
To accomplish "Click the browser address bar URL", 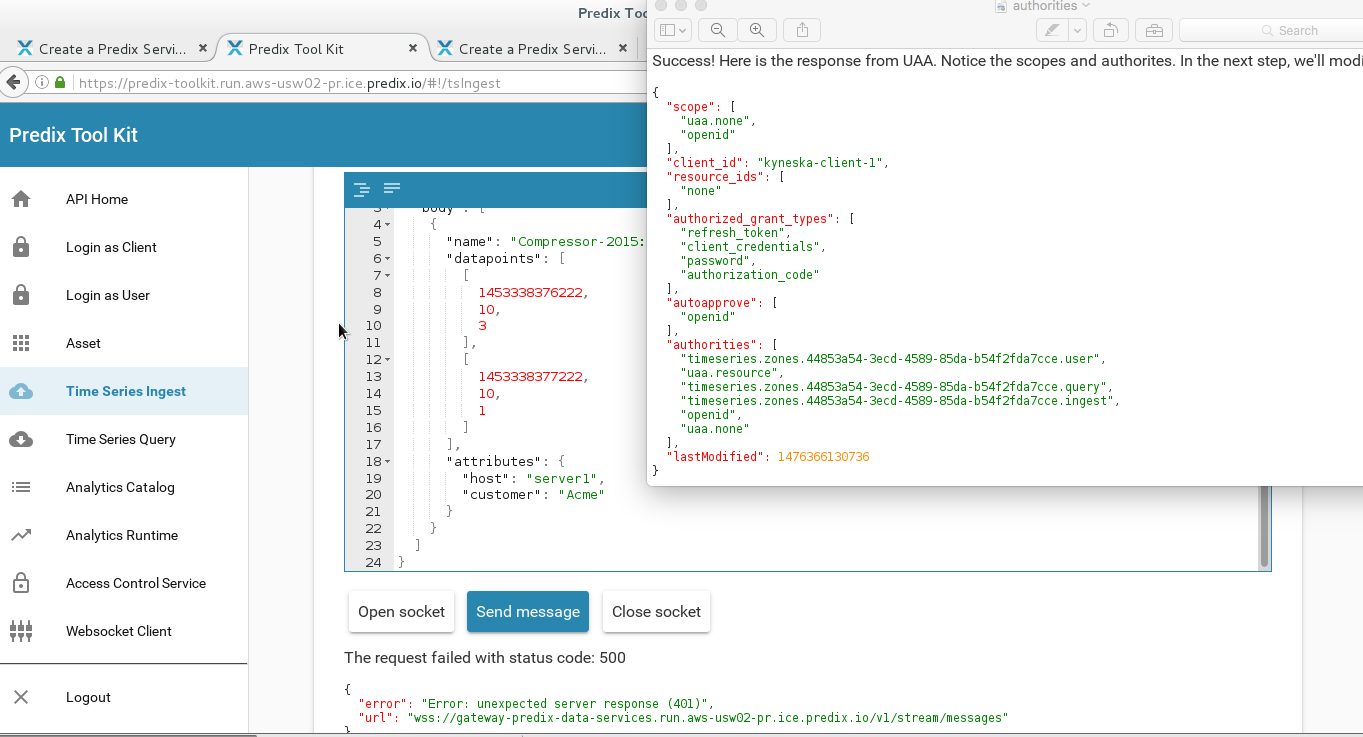I will click(x=290, y=83).
